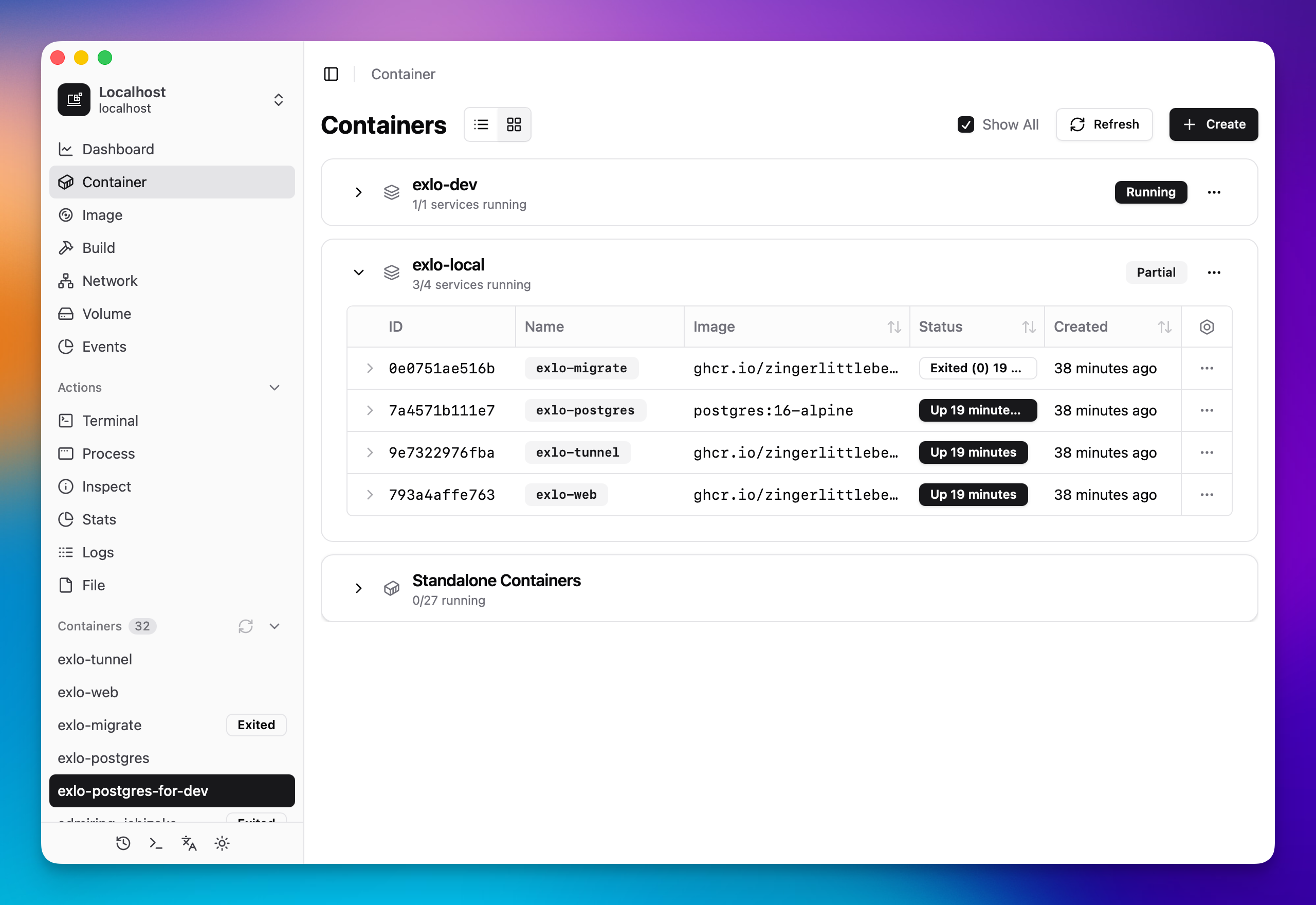The image size is (1316, 905).
Task: Click the refresh icon next to Containers count
Action: tap(245, 626)
